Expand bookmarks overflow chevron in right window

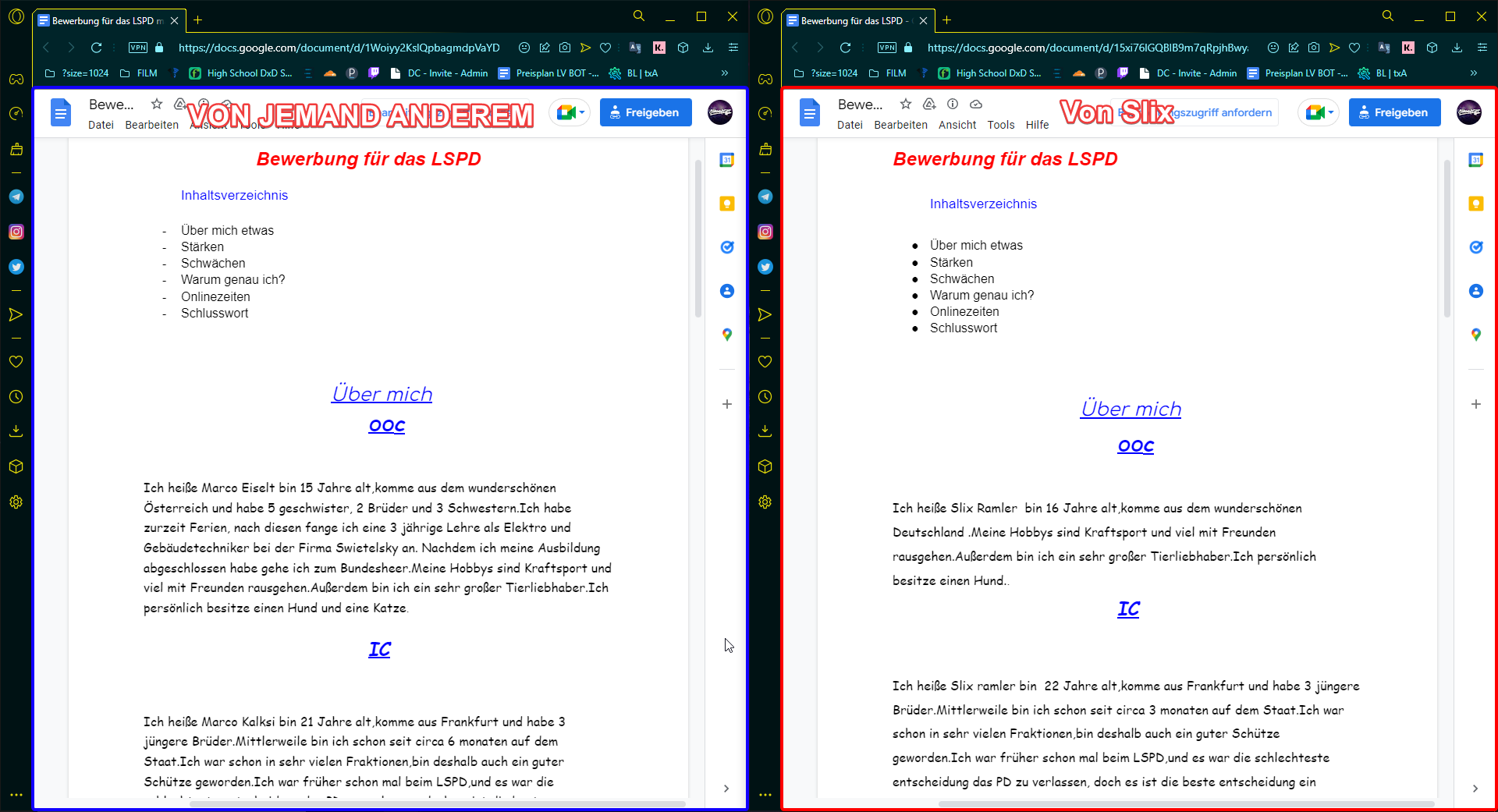coord(1473,73)
